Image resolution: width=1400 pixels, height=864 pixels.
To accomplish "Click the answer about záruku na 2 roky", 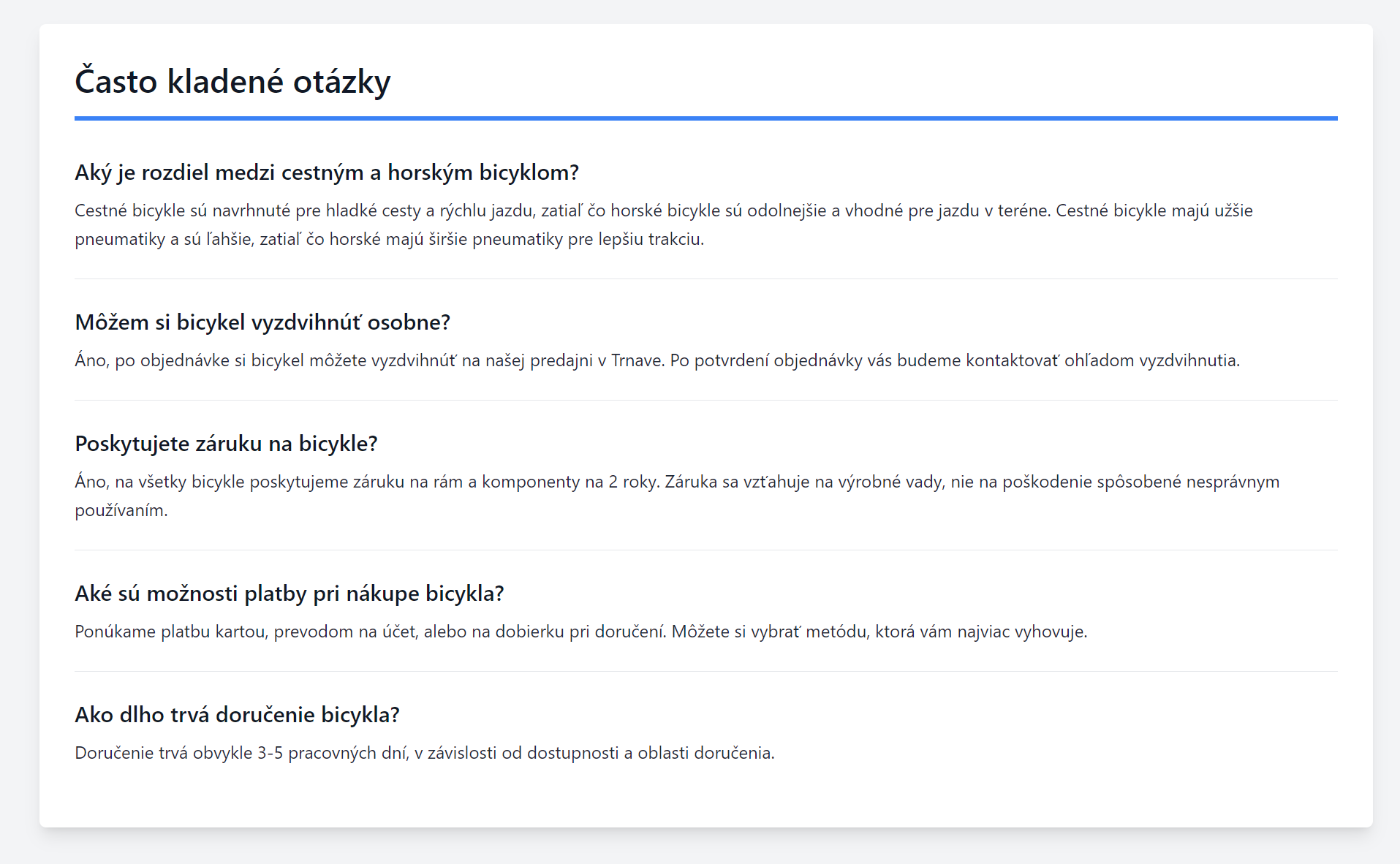I will pos(677,496).
